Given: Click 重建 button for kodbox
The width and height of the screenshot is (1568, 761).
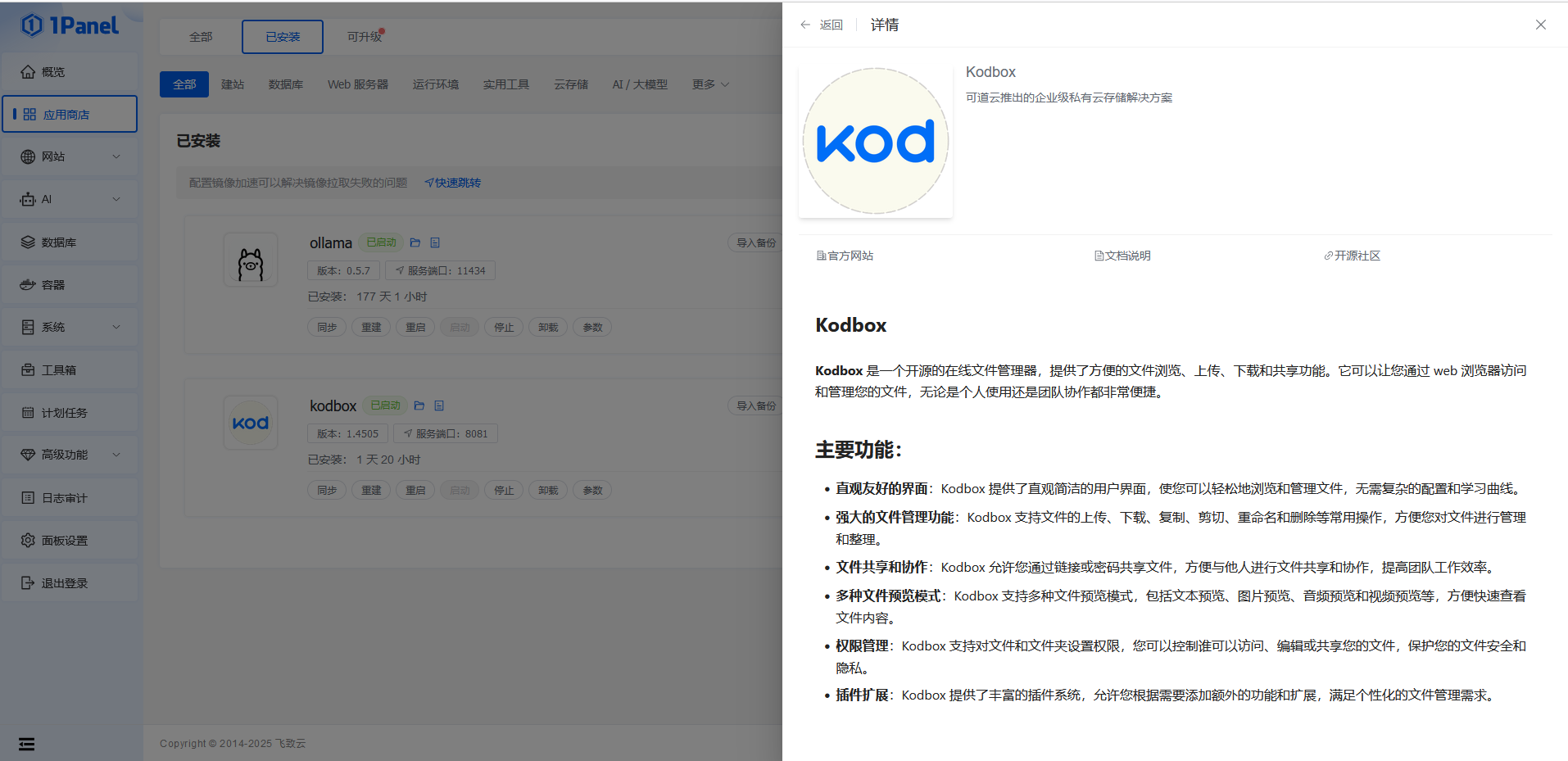Looking at the screenshot, I should point(371,491).
